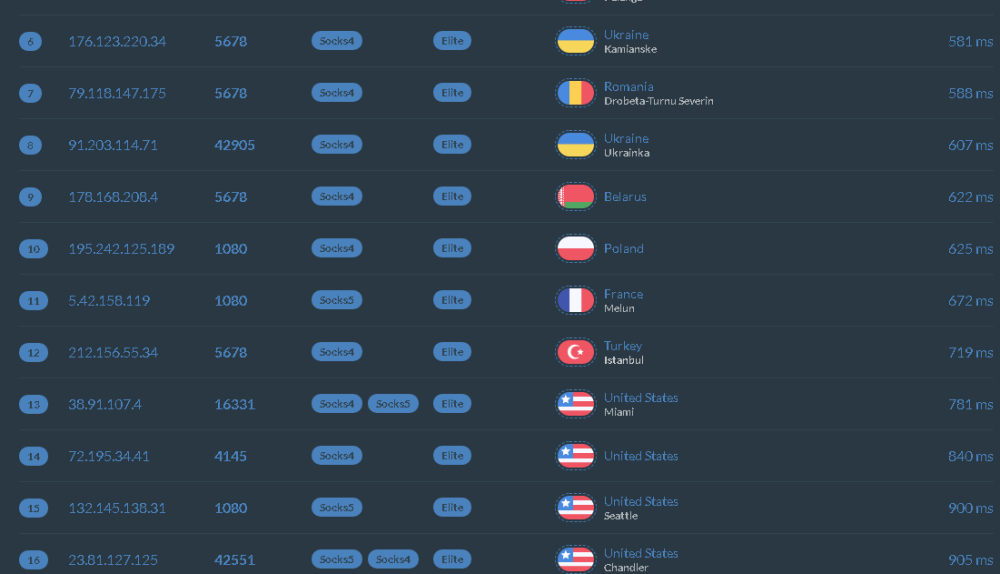Click the Romania flag icon
The image size is (1000, 574).
[x=575, y=93]
